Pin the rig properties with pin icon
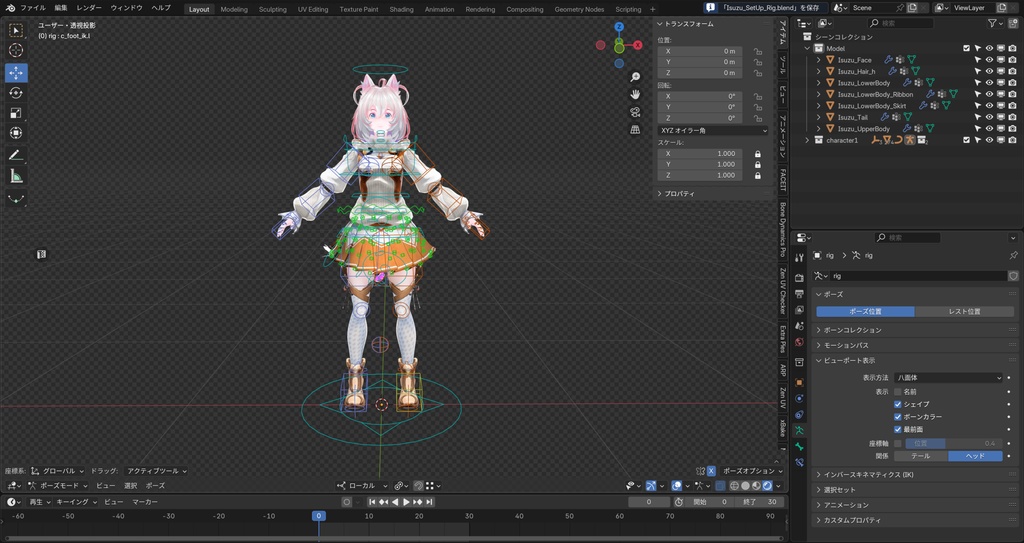The image size is (1024, 543). (1014, 255)
